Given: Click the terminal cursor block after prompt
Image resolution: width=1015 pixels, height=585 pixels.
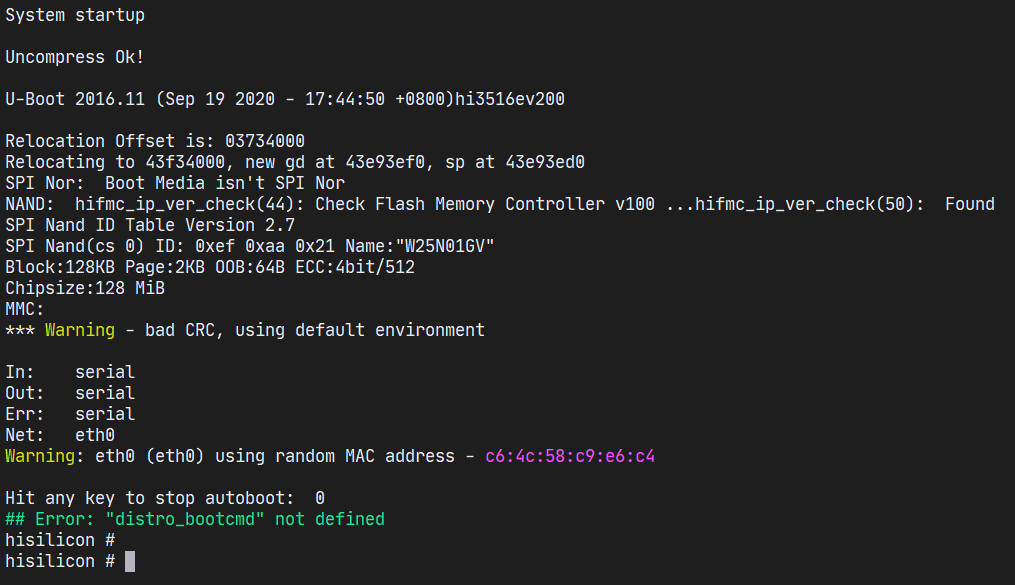Looking at the screenshot, I should [130, 561].
